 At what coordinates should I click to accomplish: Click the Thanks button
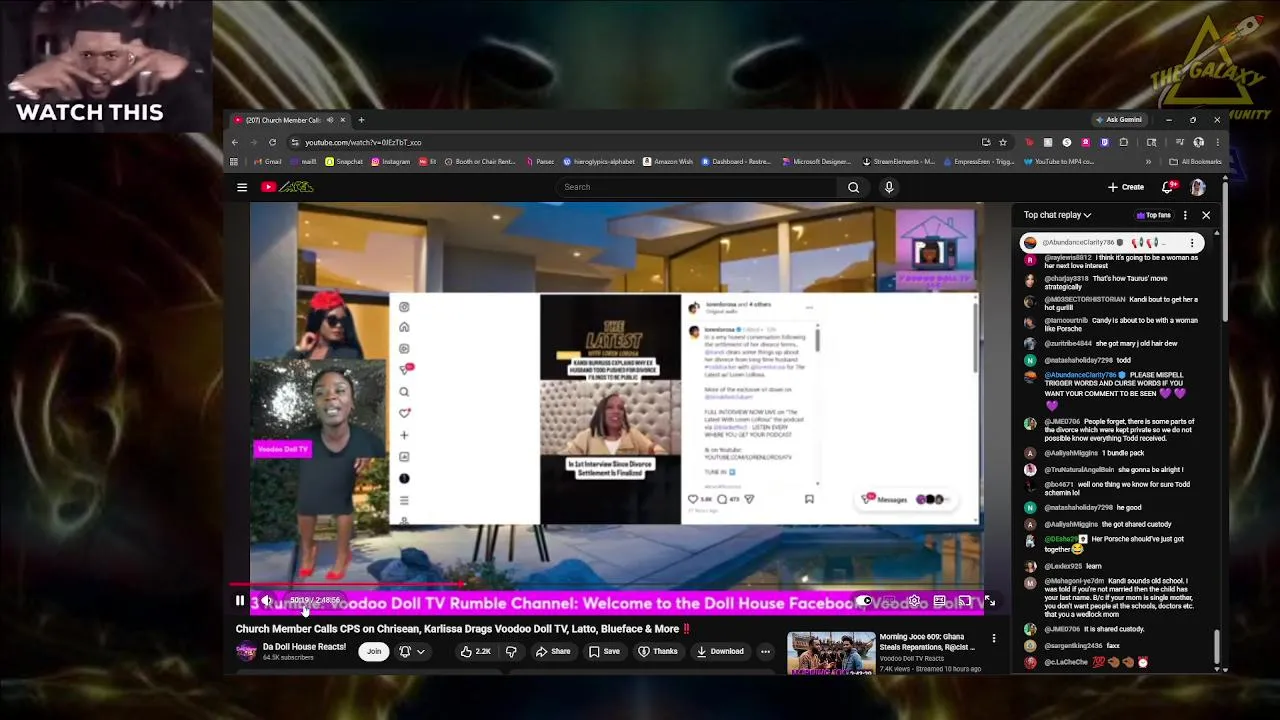pos(659,652)
